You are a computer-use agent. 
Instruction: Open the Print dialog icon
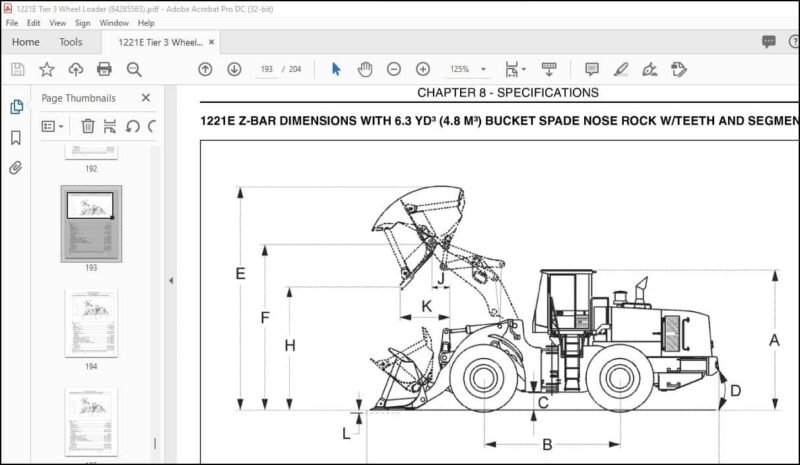pos(104,69)
